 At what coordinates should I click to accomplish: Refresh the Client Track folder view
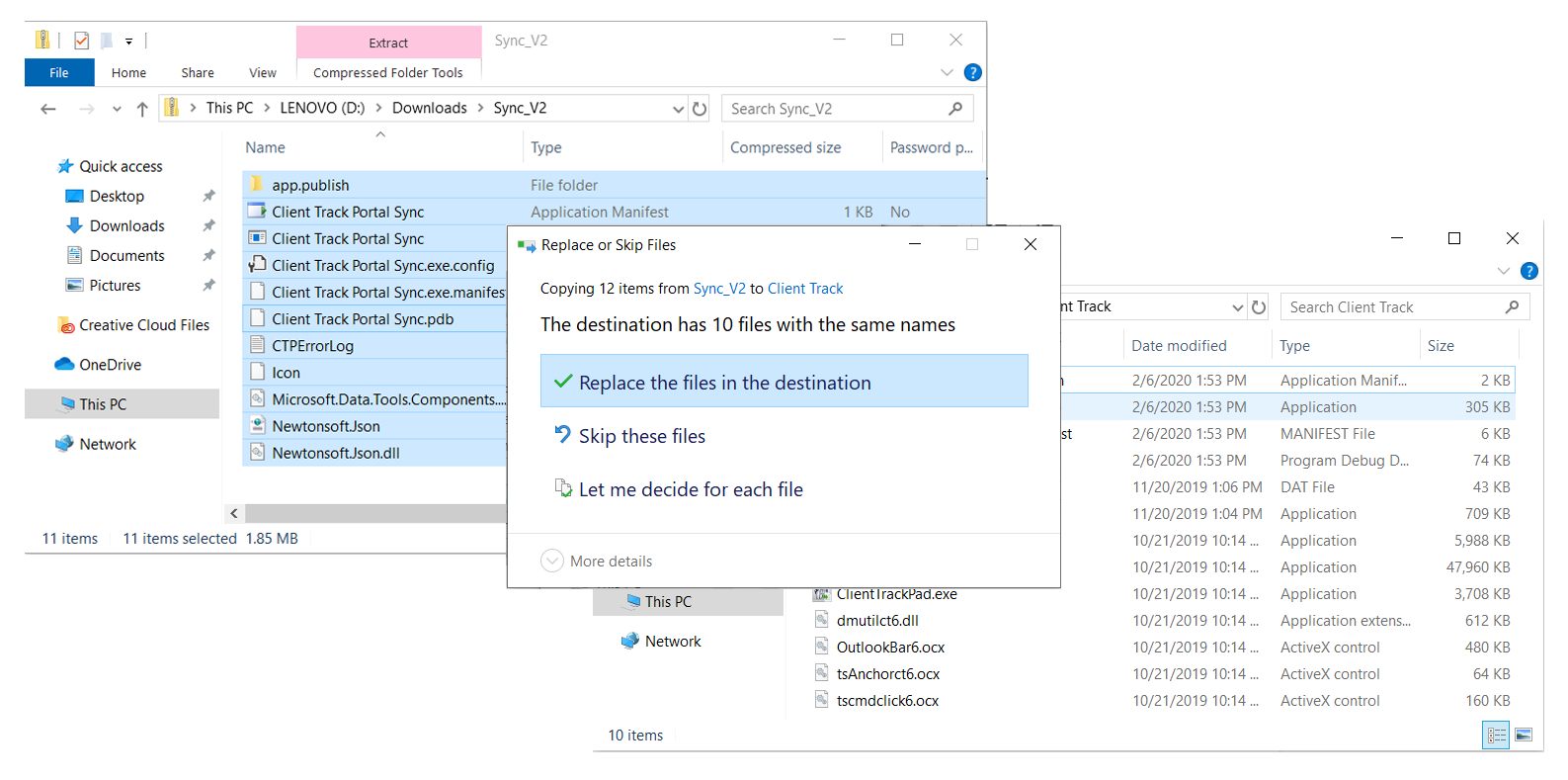click(x=1258, y=307)
